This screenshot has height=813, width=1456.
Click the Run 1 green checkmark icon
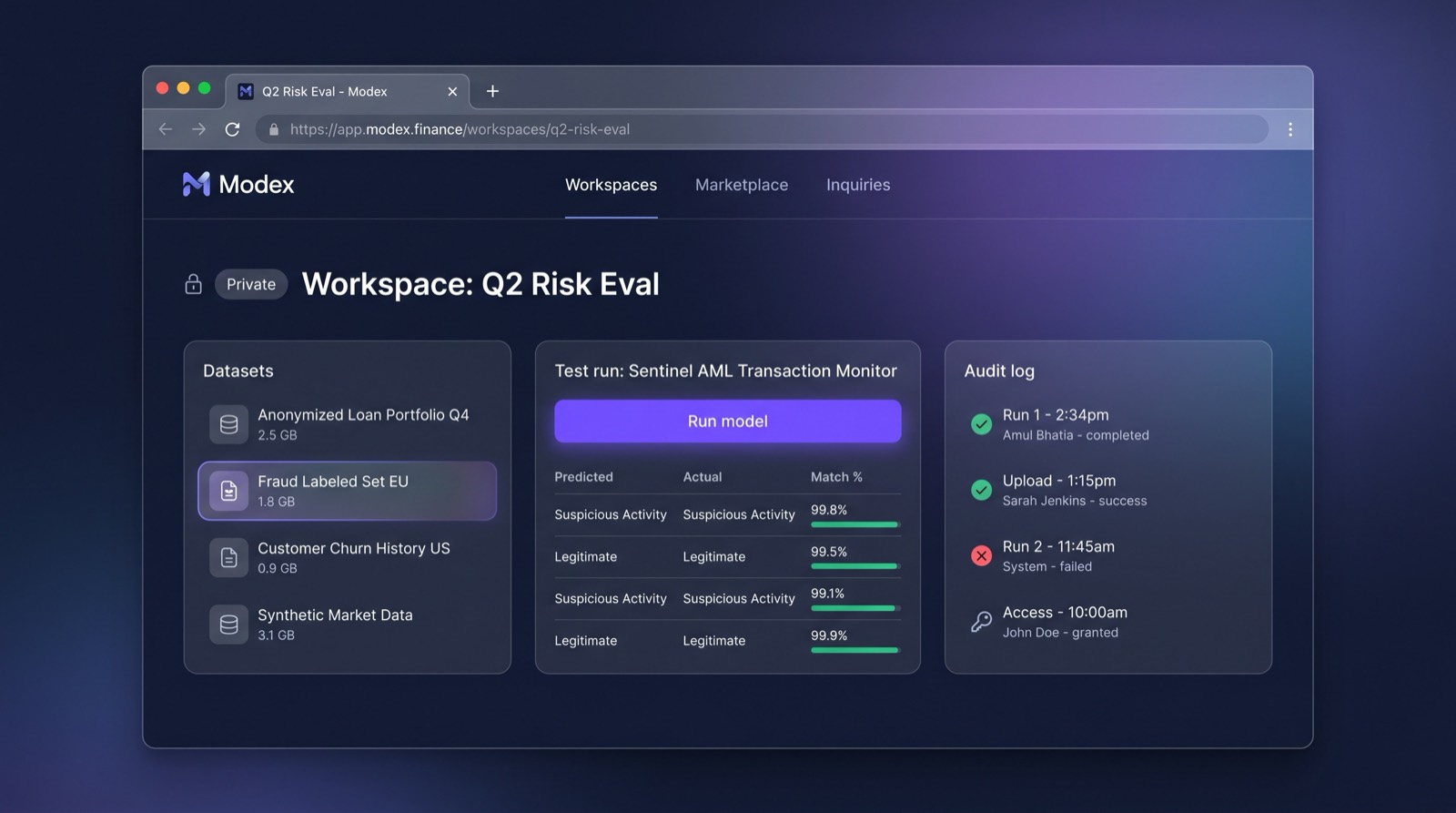point(981,424)
